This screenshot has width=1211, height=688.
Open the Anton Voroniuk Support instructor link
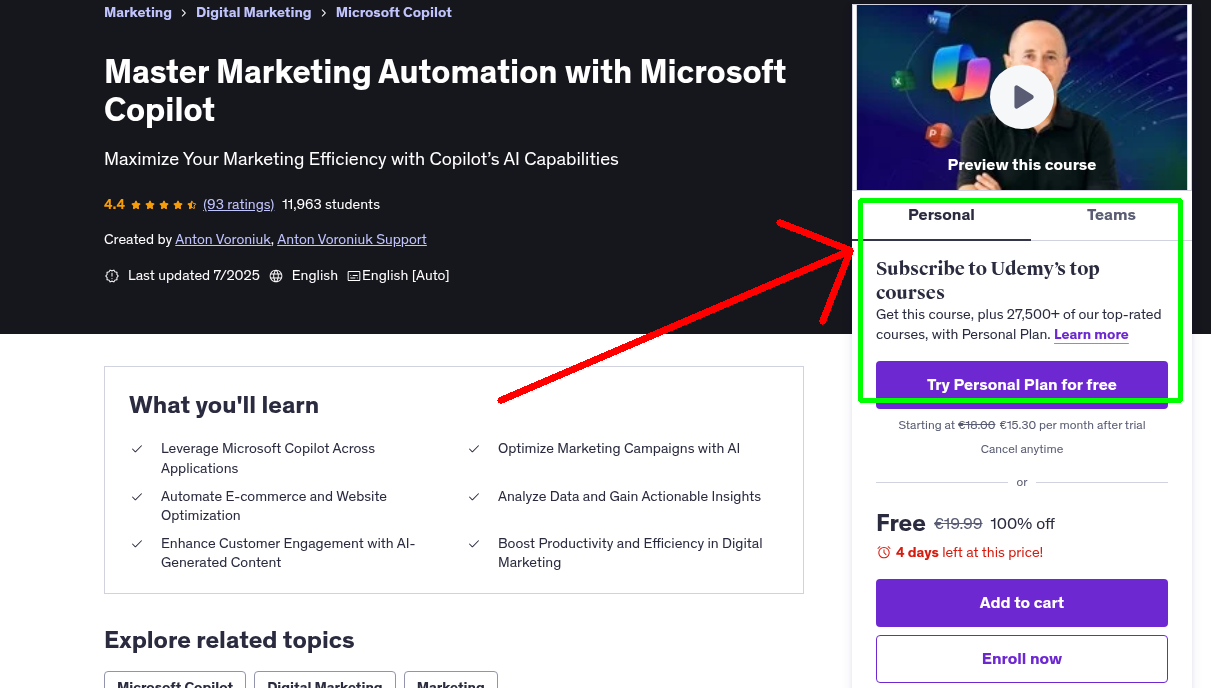[x=352, y=240]
